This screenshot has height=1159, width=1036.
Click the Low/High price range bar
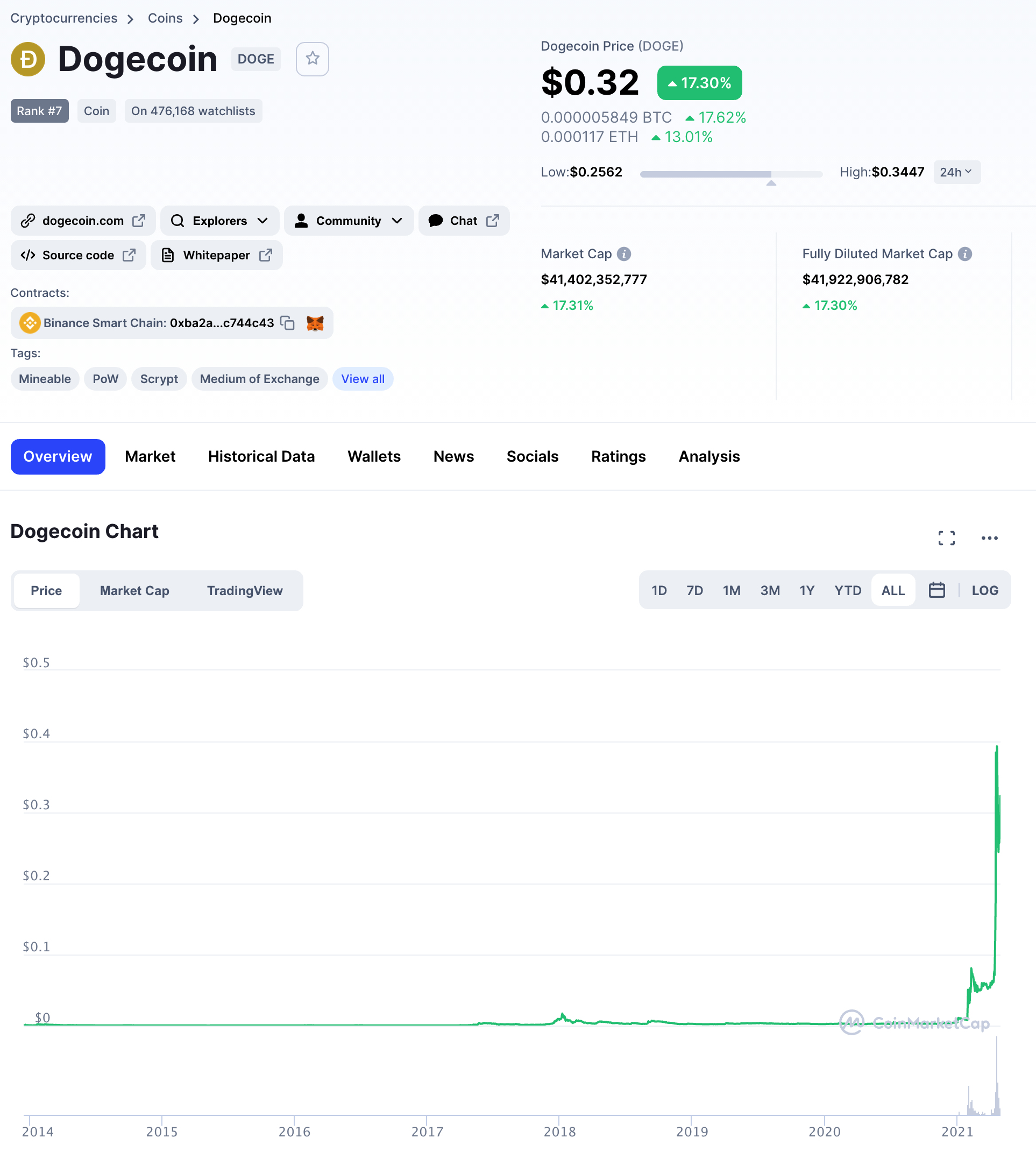tap(732, 174)
